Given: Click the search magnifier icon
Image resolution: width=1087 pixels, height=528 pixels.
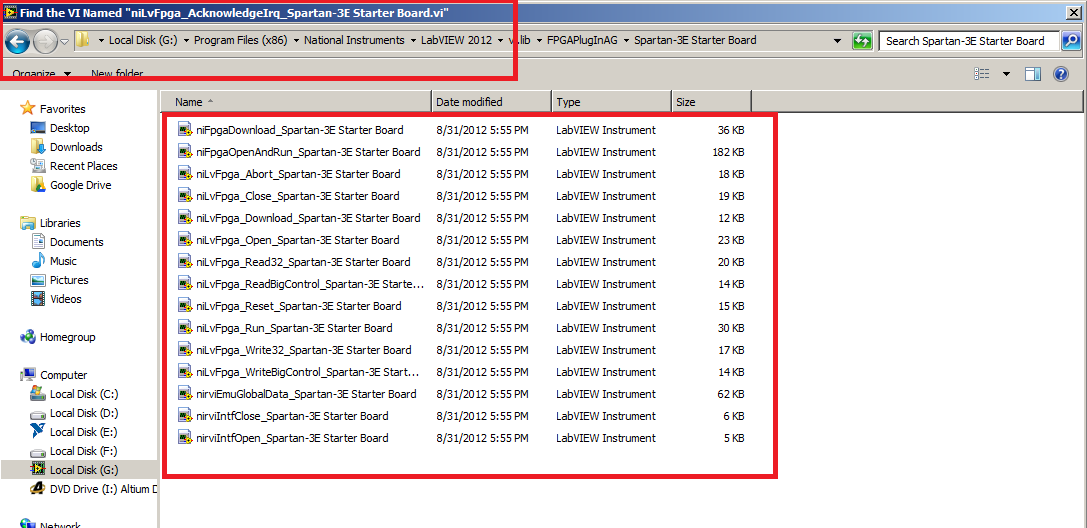Looking at the screenshot, I should tap(1070, 41).
